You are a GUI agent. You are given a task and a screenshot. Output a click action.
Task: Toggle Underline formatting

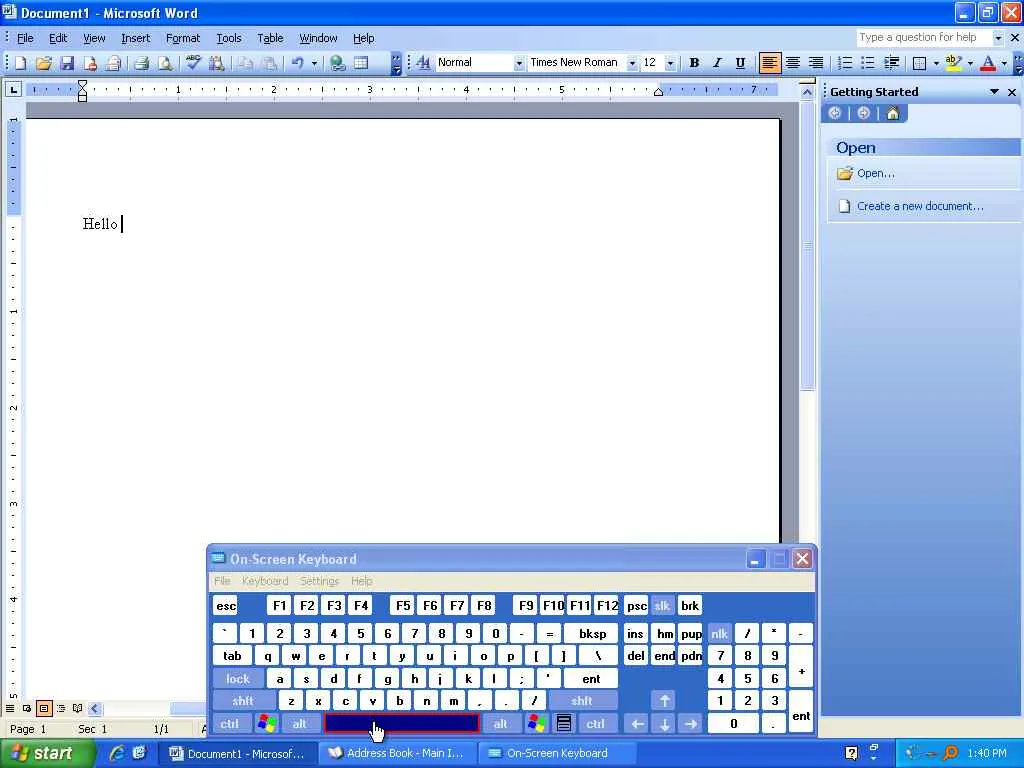(x=740, y=63)
